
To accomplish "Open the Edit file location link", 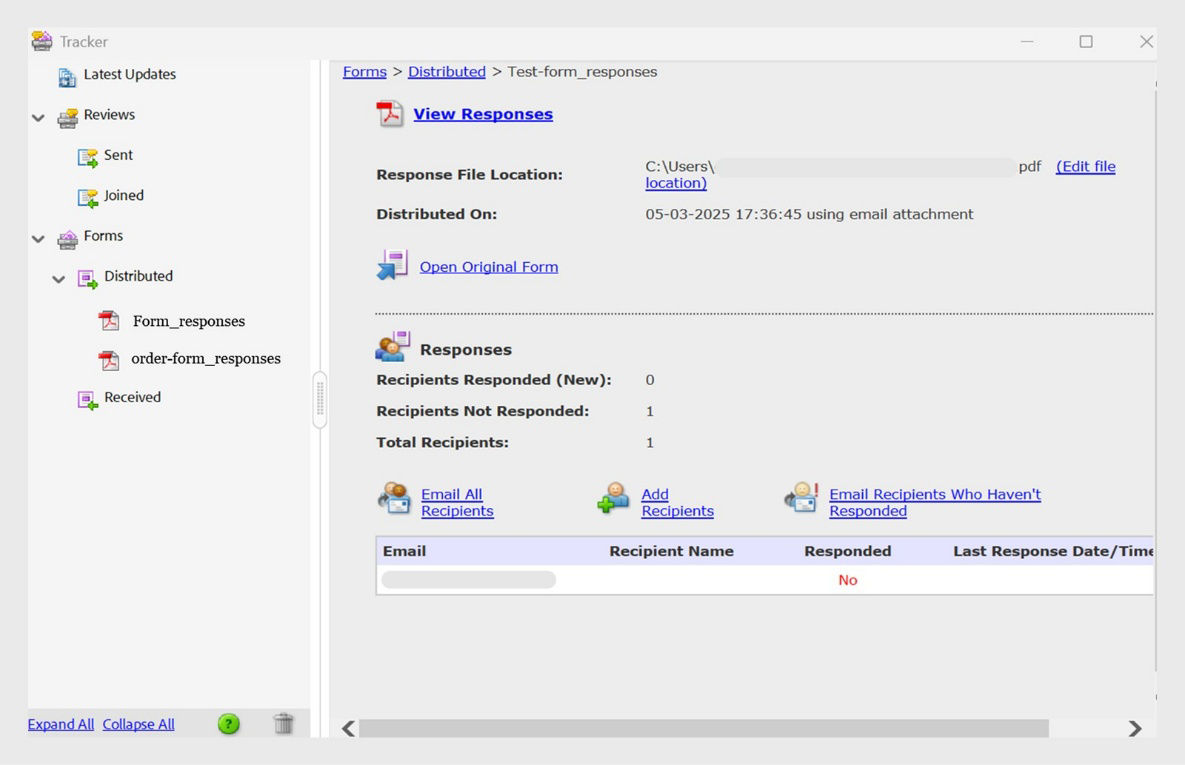I will (x=1086, y=166).
